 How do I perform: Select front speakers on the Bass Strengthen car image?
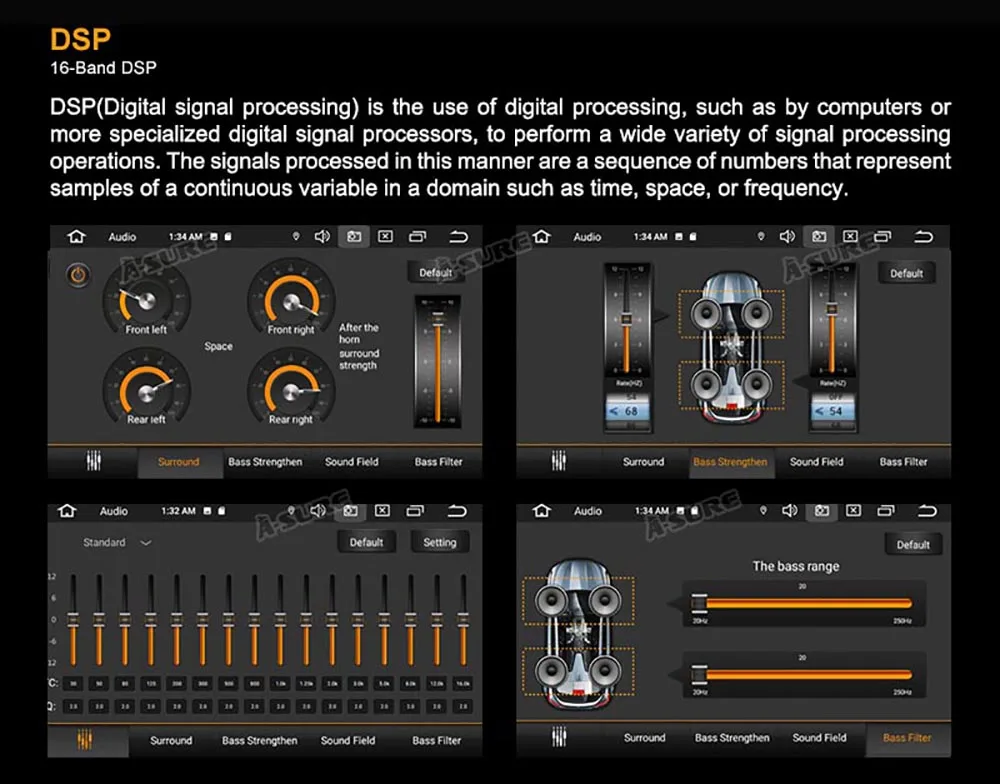(x=732, y=314)
